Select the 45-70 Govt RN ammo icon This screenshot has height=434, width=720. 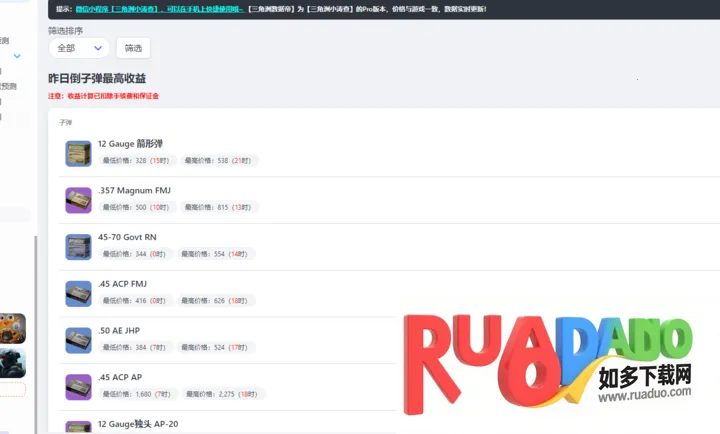pyautogui.click(x=78, y=247)
